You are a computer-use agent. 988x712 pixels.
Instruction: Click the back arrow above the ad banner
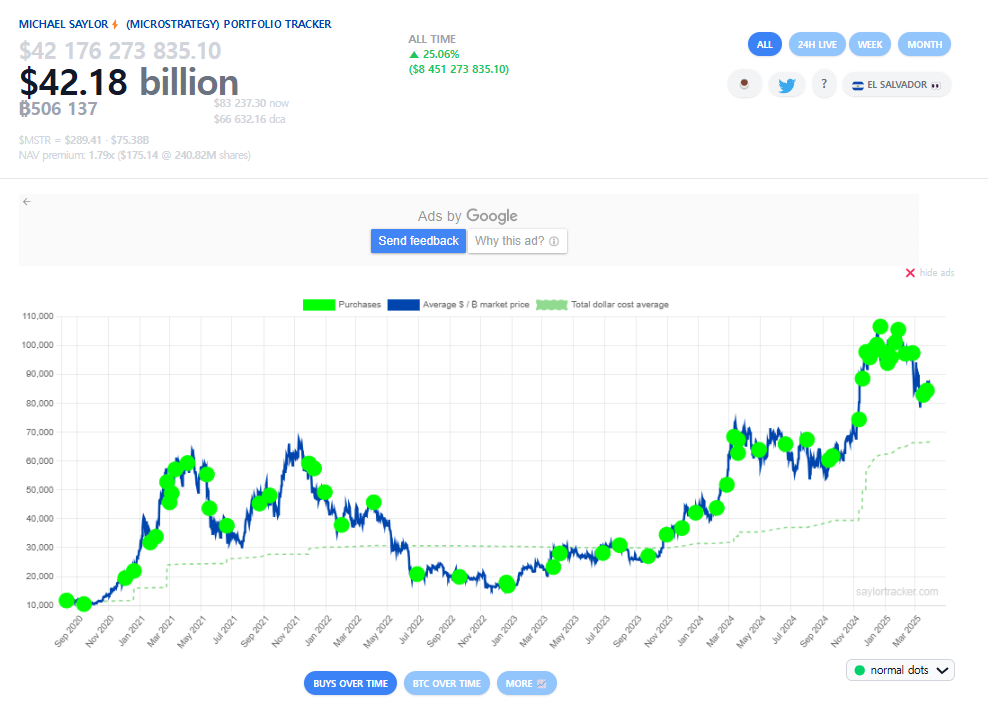pyautogui.click(x=27, y=201)
